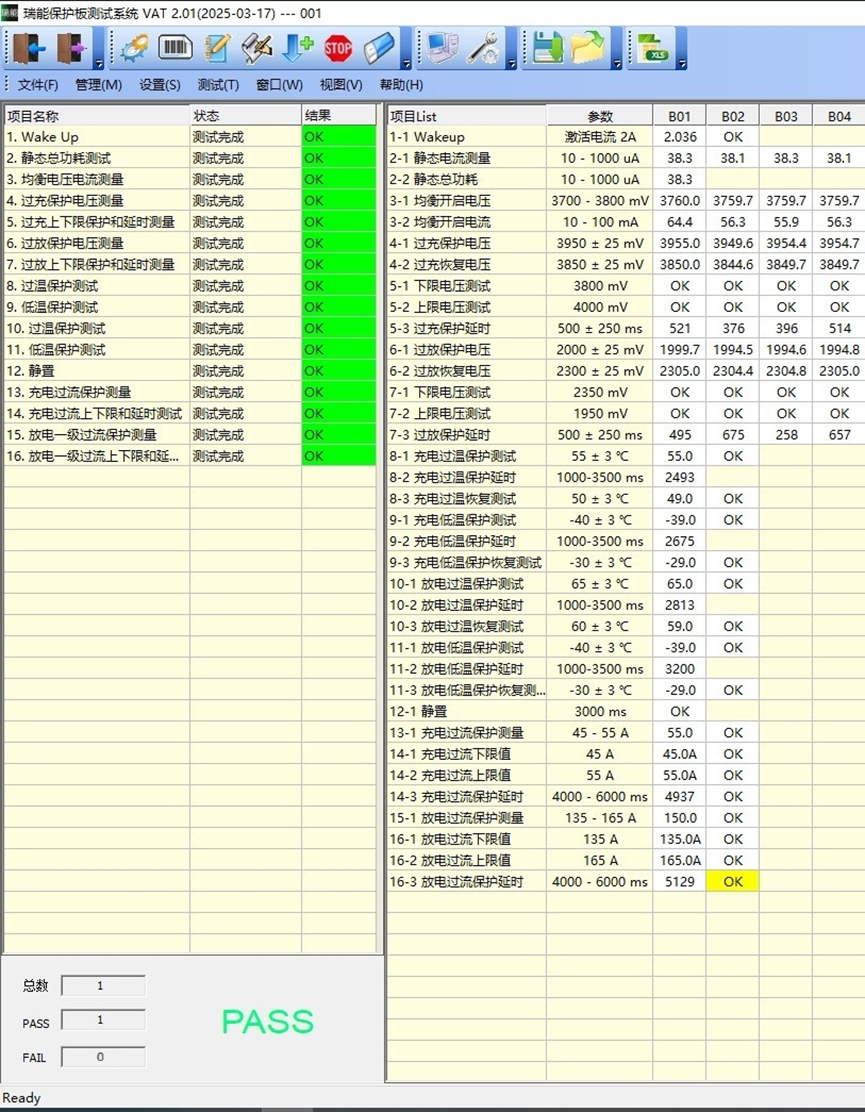Expand overflow arrow after the eraser icon
The image size is (865, 1112).
406,64
